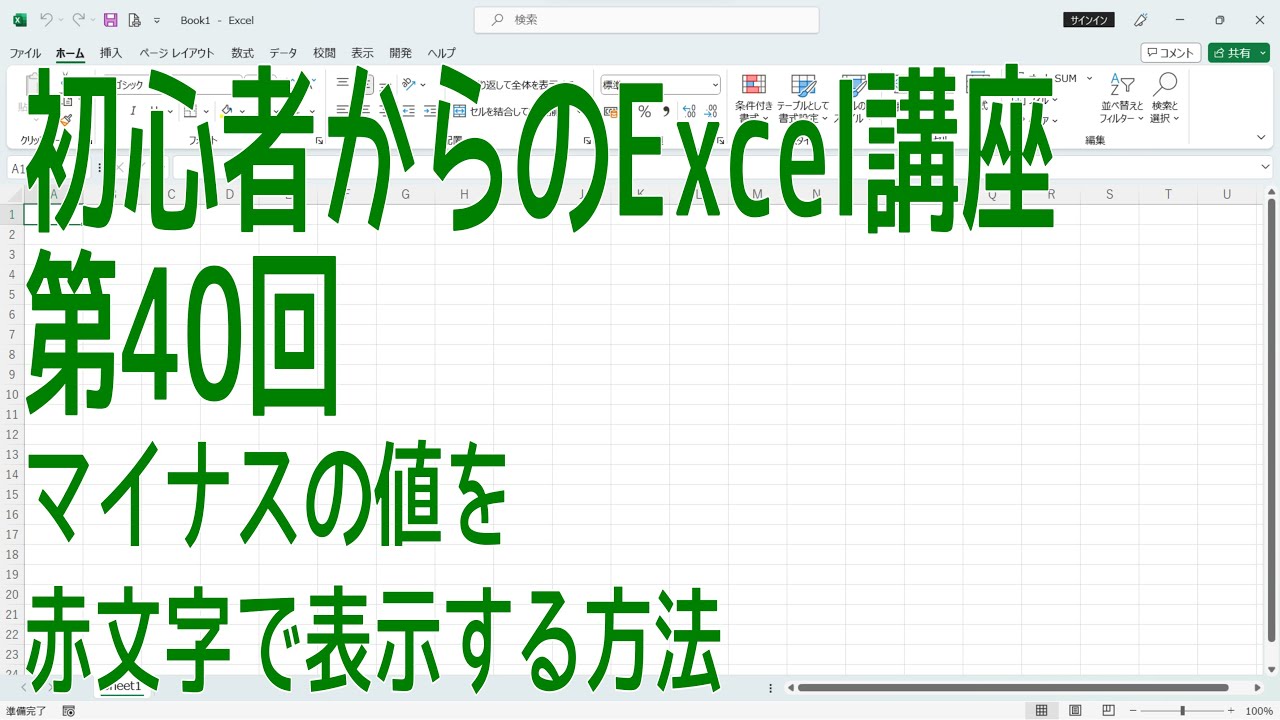Click the green 共有 share button
1280x720 pixels.
(1238, 53)
